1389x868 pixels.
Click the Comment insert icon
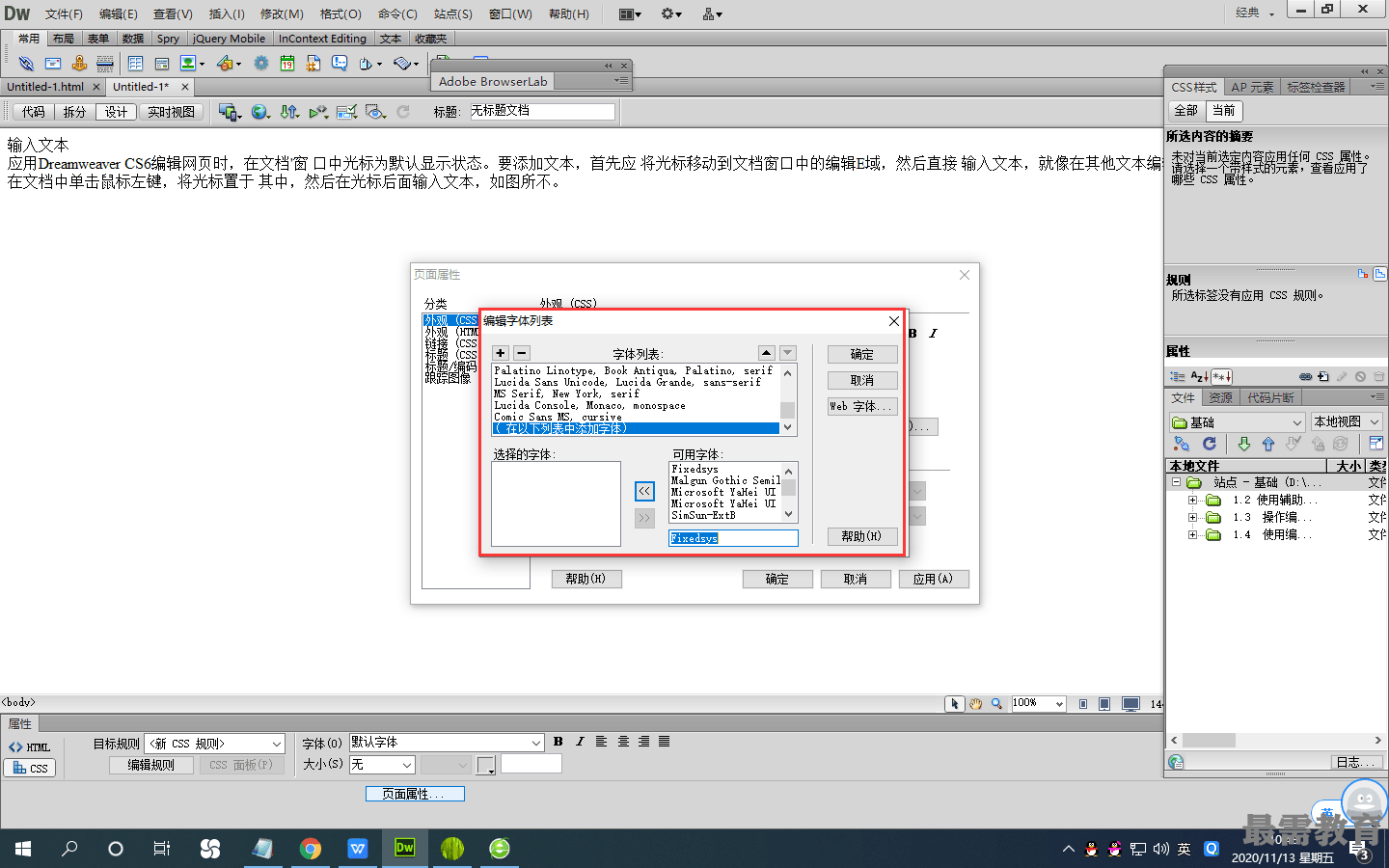[x=340, y=64]
